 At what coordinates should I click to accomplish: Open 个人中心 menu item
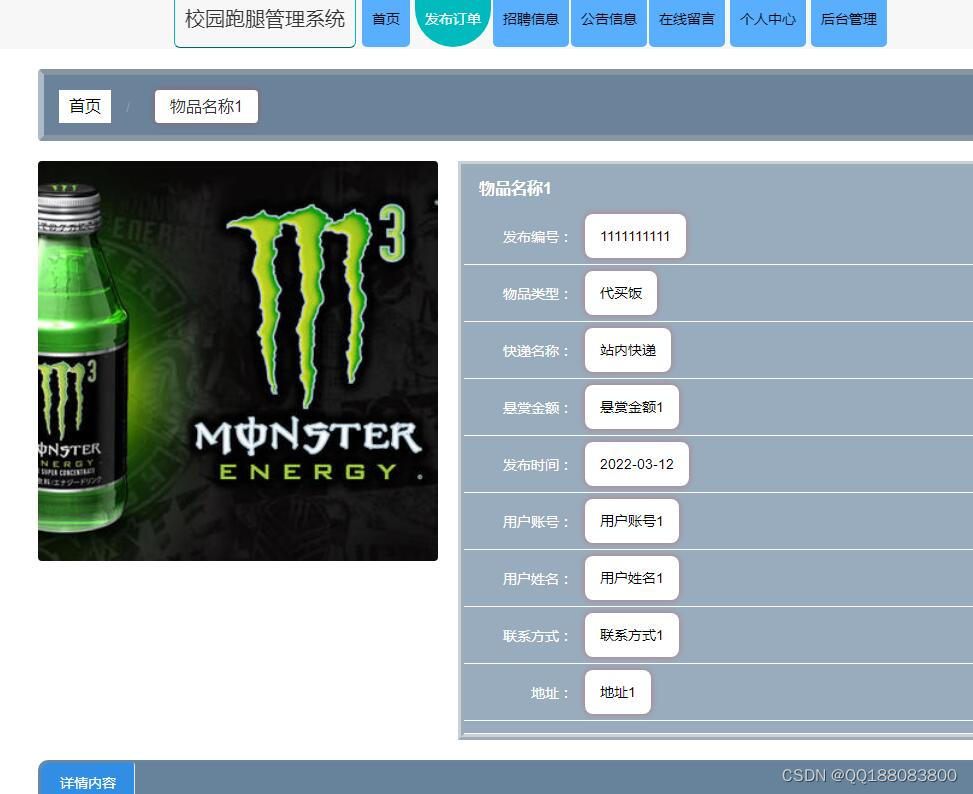768,22
